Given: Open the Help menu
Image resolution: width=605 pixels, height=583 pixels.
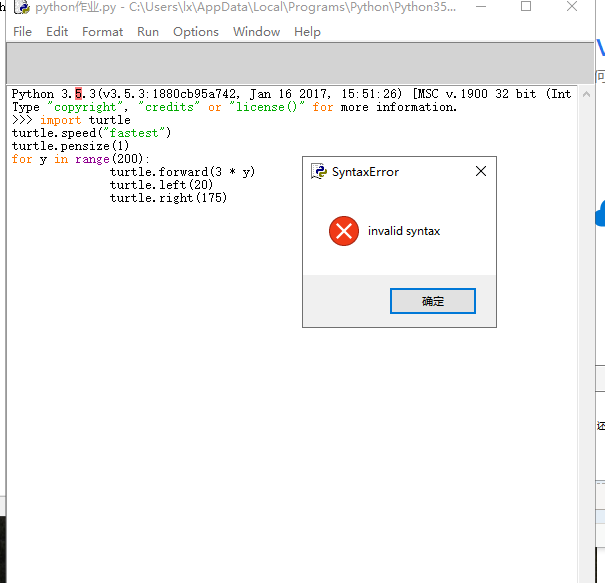Looking at the screenshot, I should [307, 32].
